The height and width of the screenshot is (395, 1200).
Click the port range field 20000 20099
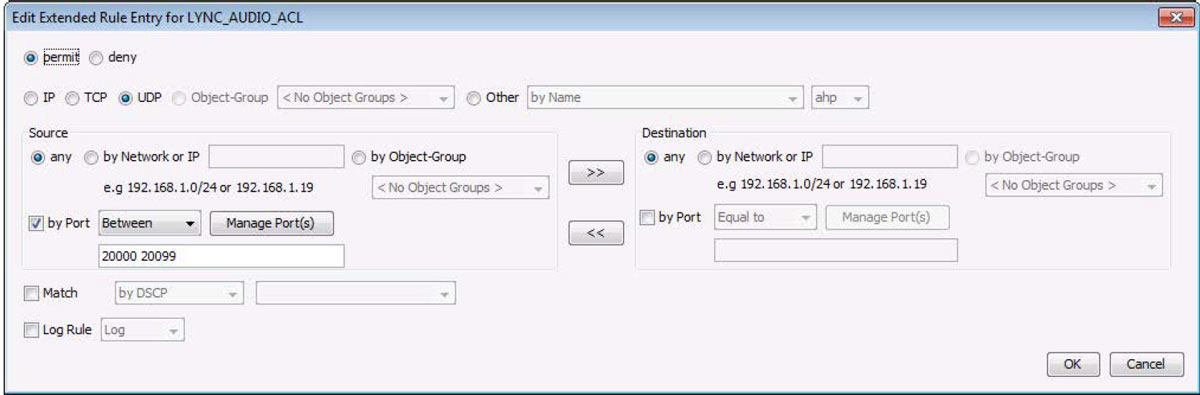(x=222, y=256)
